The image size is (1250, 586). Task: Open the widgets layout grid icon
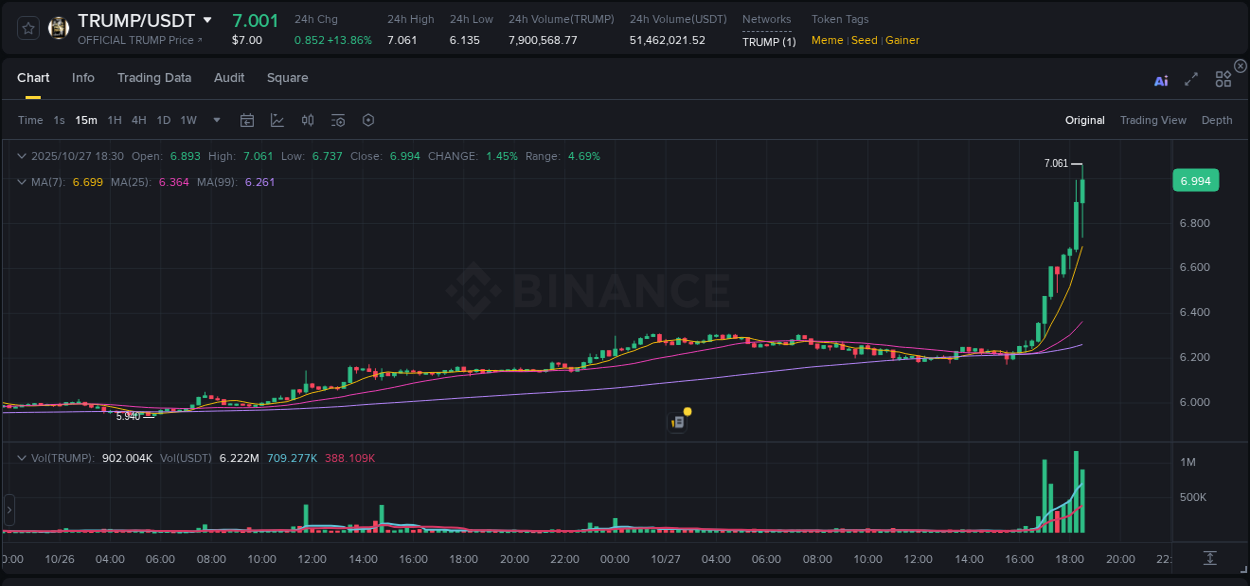pos(1222,78)
